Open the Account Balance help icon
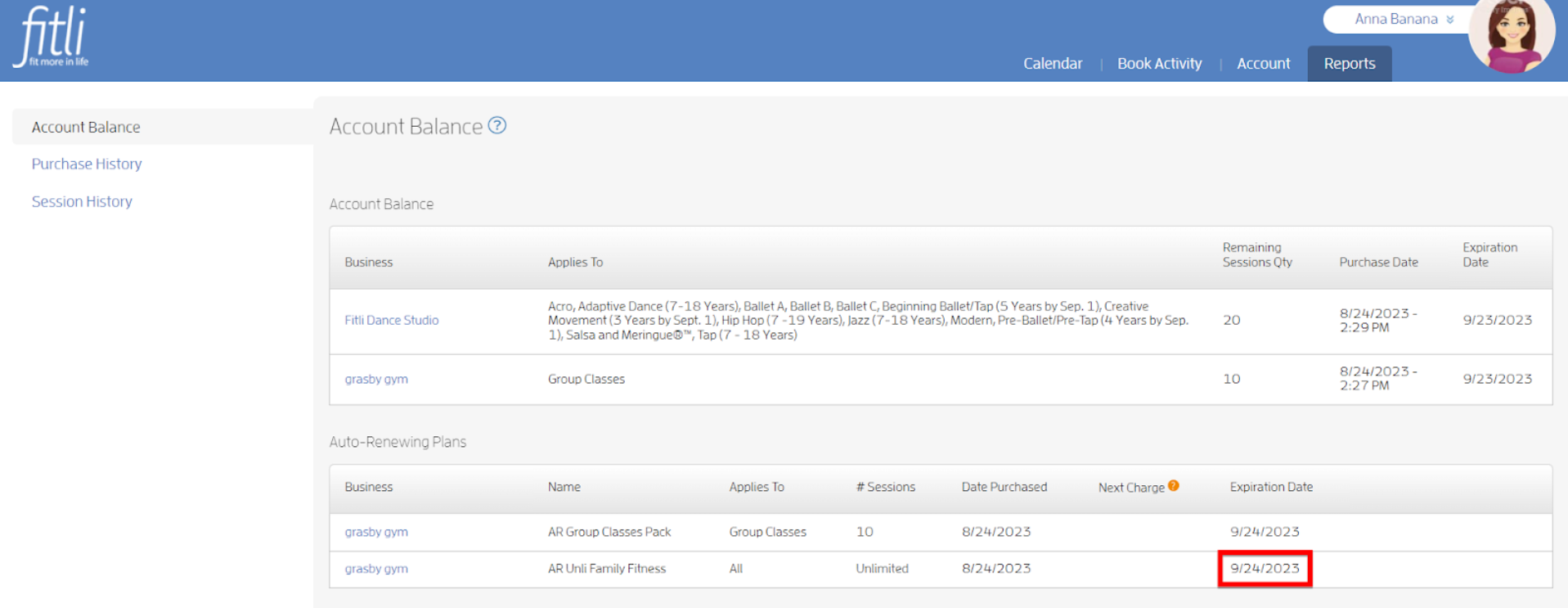 tap(497, 125)
